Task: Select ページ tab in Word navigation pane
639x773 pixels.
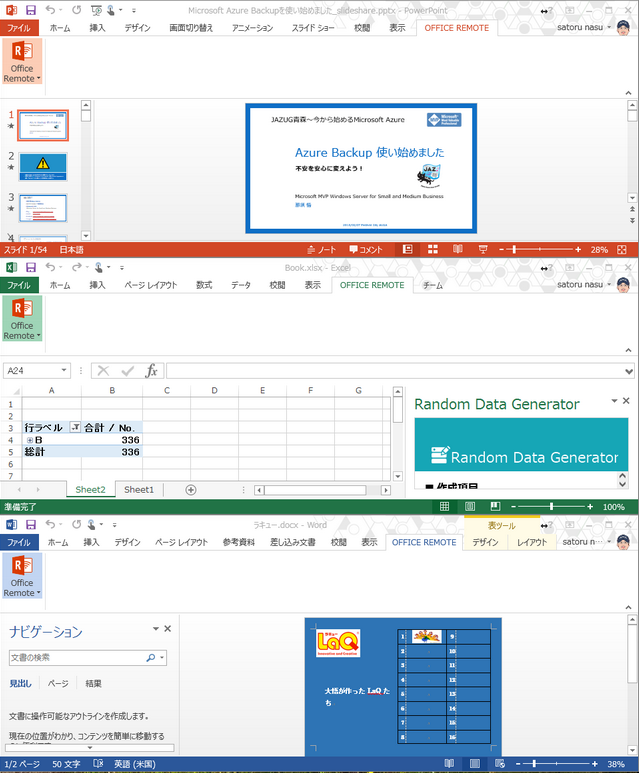Action: 58,683
